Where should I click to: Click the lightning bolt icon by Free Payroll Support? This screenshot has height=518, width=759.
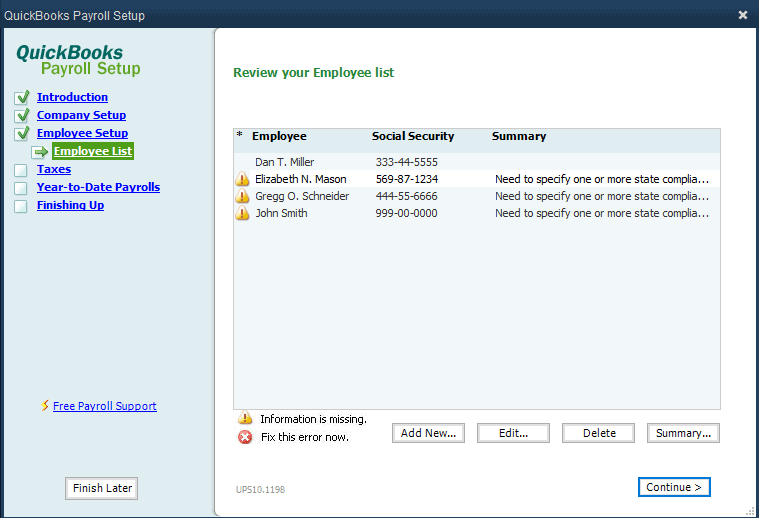[x=45, y=405]
